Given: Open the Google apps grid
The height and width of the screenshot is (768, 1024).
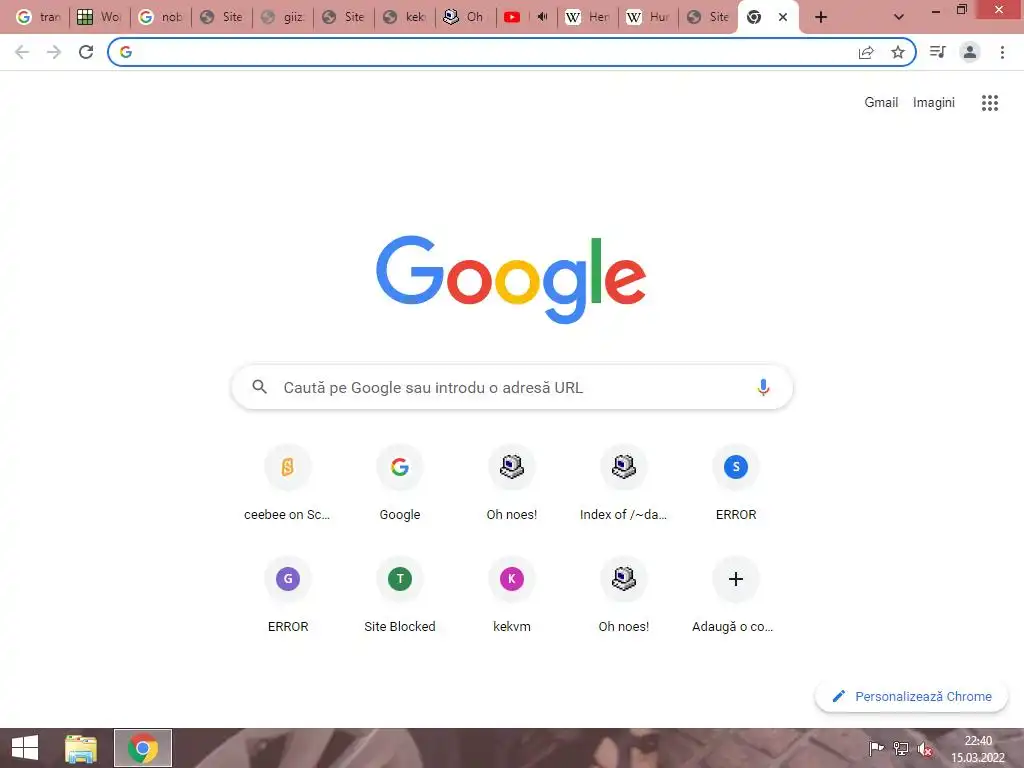Looking at the screenshot, I should (x=990, y=103).
